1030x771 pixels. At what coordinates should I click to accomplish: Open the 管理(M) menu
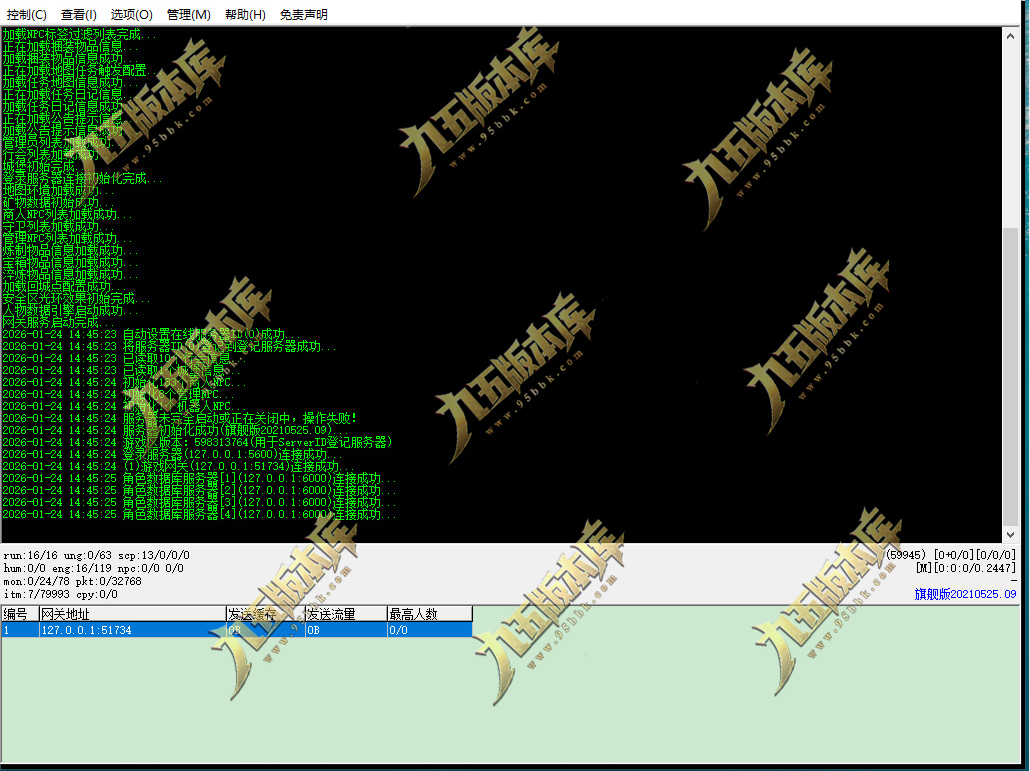(189, 14)
